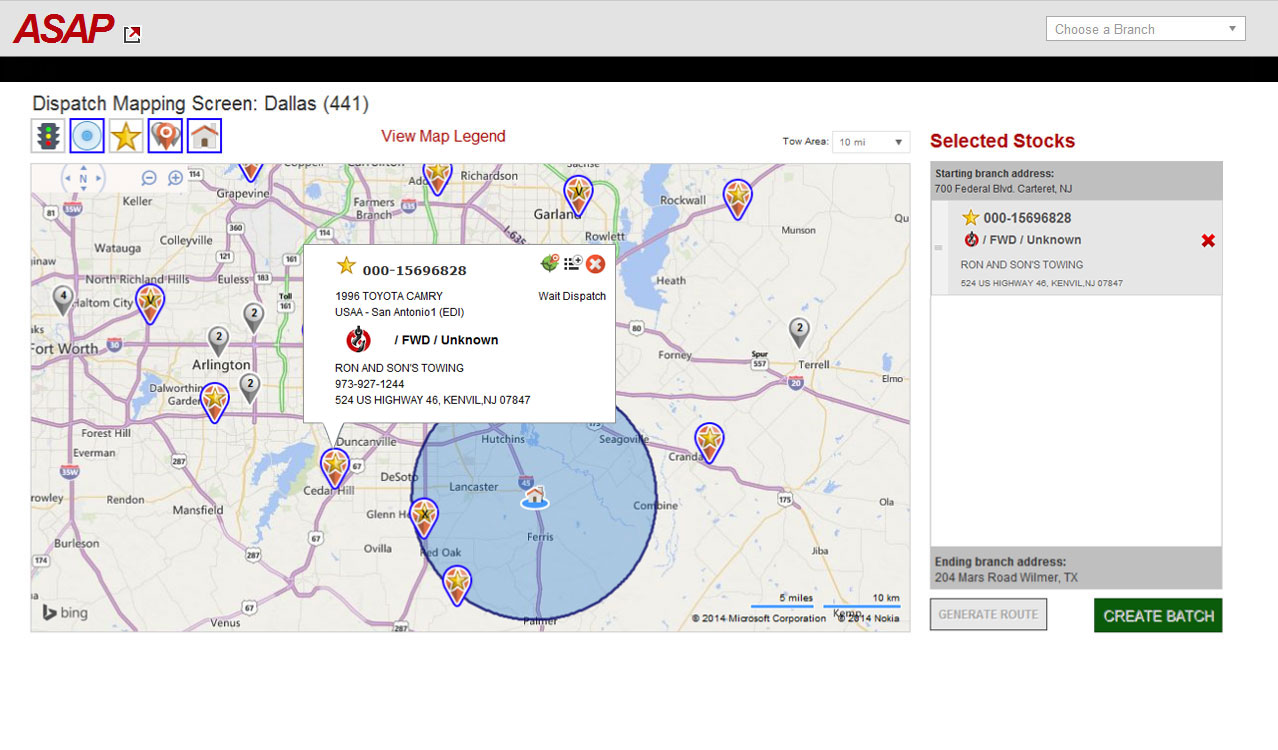Close the stock info popup with red X
Viewport: 1278px width, 750px height.
click(596, 264)
